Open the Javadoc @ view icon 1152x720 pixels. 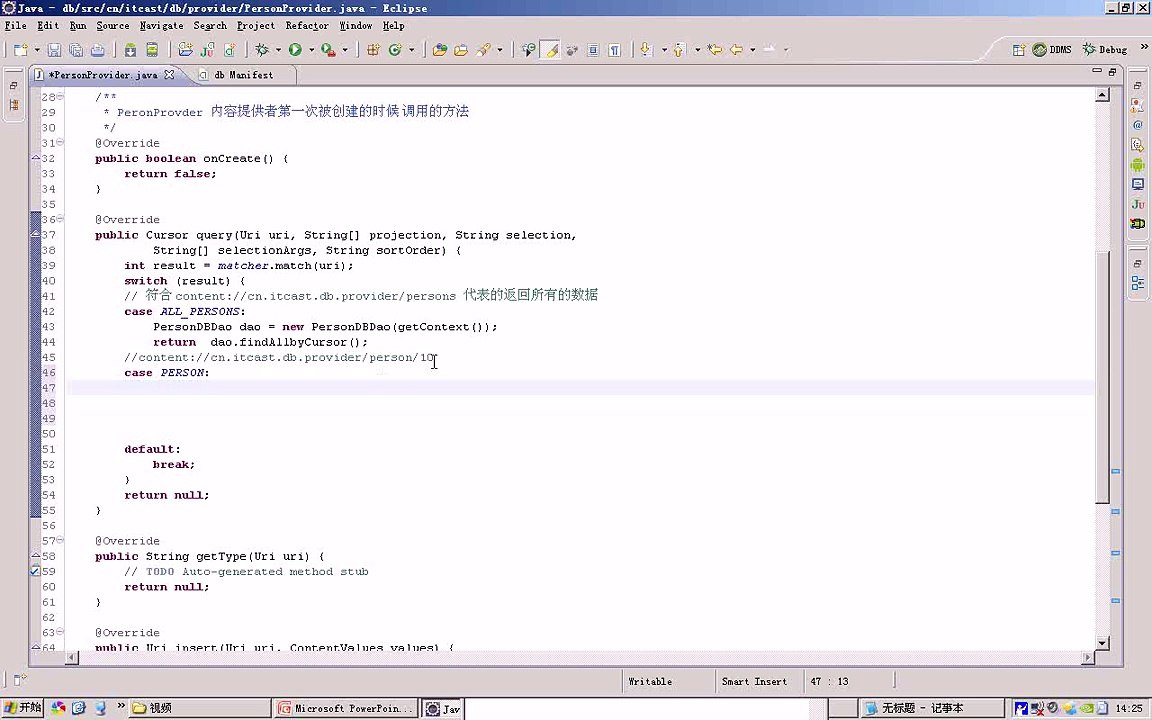click(1137, 125)
